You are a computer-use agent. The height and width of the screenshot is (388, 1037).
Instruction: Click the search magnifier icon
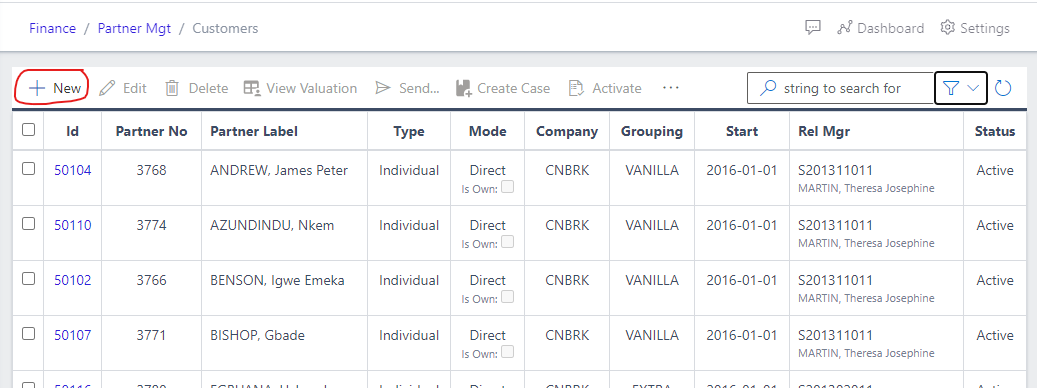tap(768, 88)
